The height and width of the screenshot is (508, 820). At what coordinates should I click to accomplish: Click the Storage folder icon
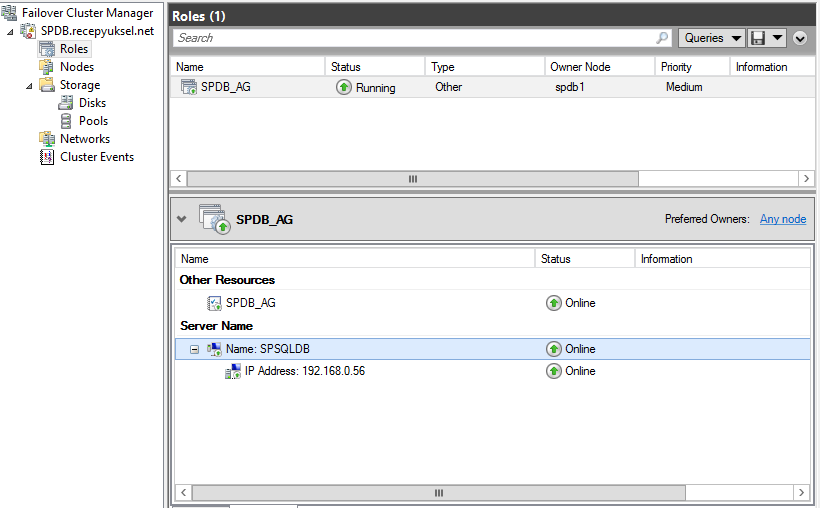click(x=47, y=85)
